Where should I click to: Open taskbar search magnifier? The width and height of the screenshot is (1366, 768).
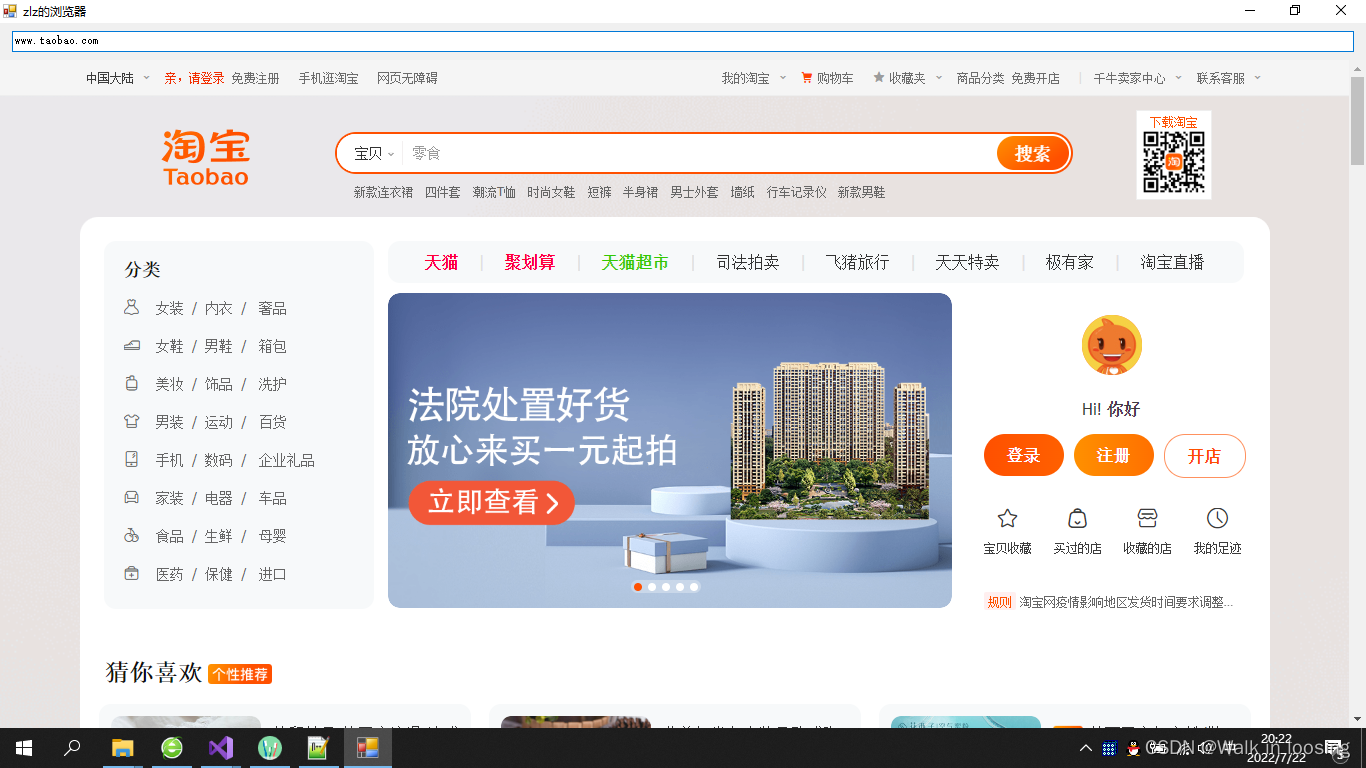(72, 748)
